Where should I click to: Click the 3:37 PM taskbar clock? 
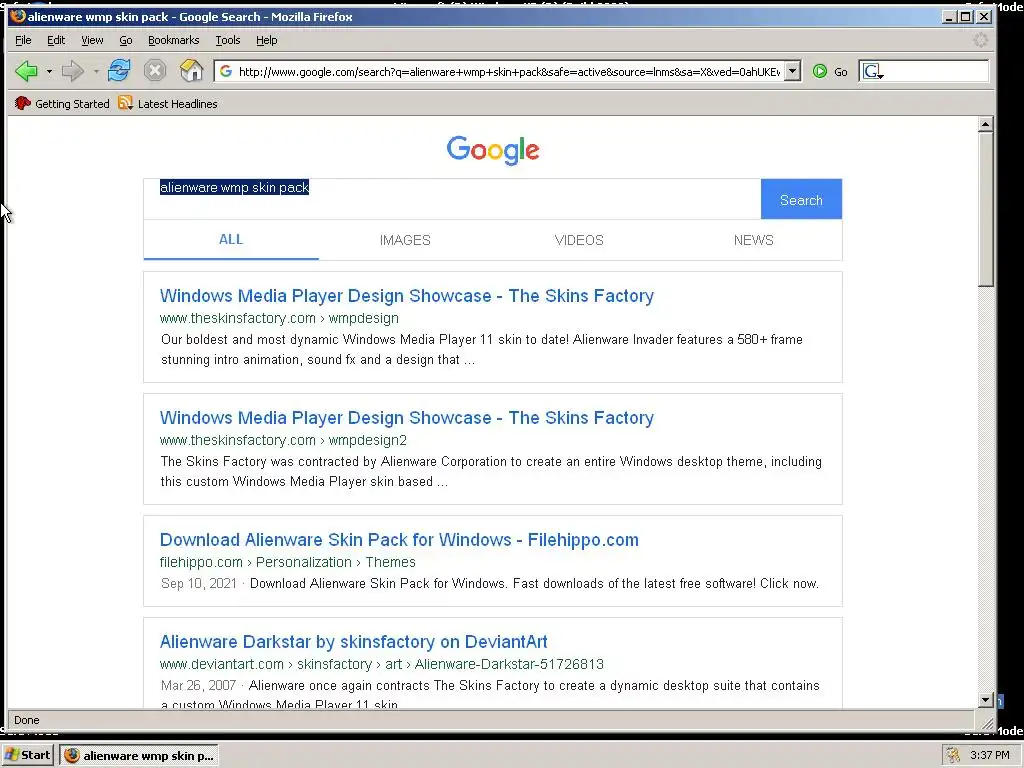point(989,755)
